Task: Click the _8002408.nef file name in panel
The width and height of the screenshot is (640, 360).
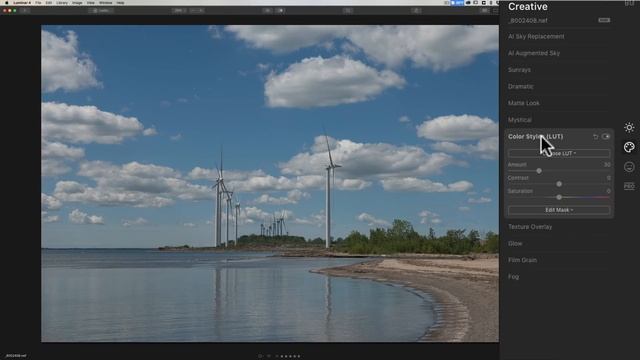Action: (527, 20)
